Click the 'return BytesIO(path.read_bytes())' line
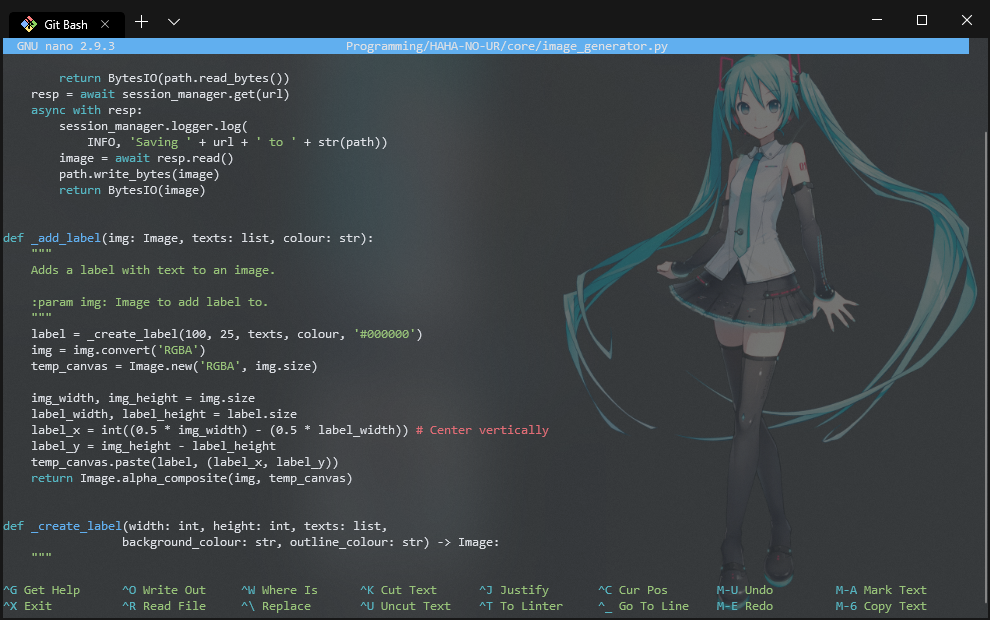This screenshot has height=620, width=990. pos(174,78)
